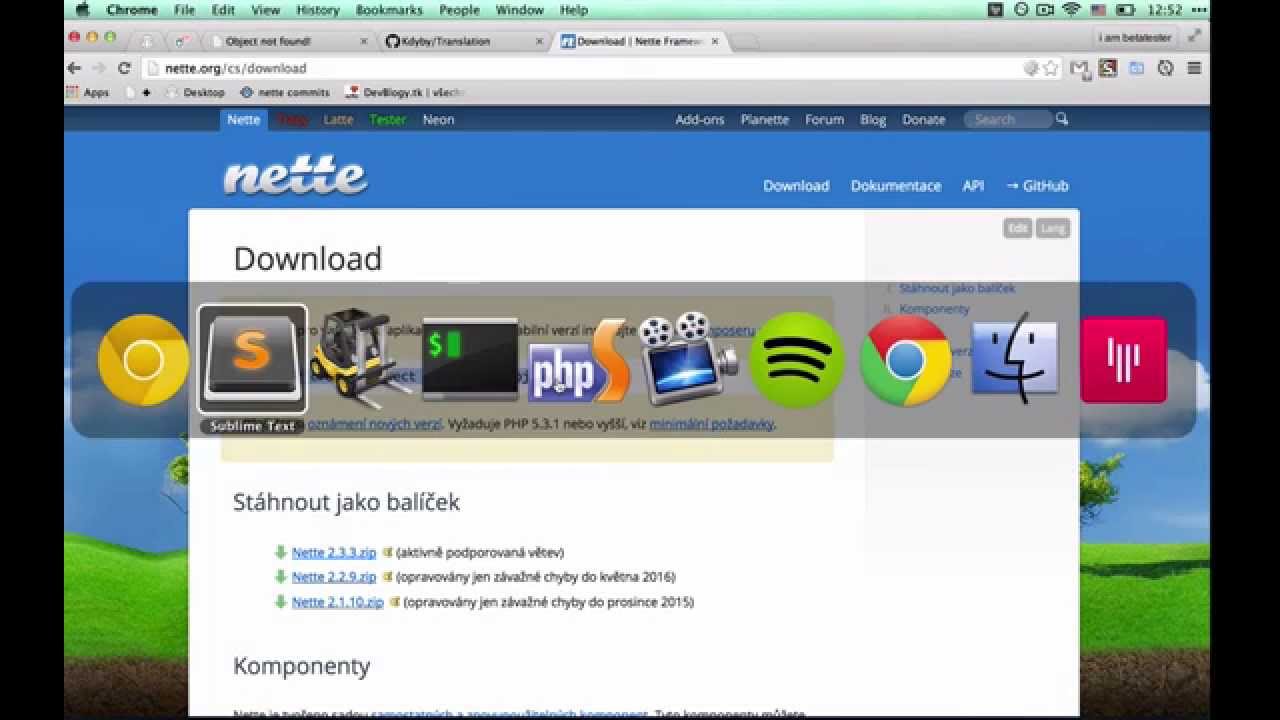
Task: Open the nette commits bookmark
Action: pyautogui.click(x=285, y=92)
